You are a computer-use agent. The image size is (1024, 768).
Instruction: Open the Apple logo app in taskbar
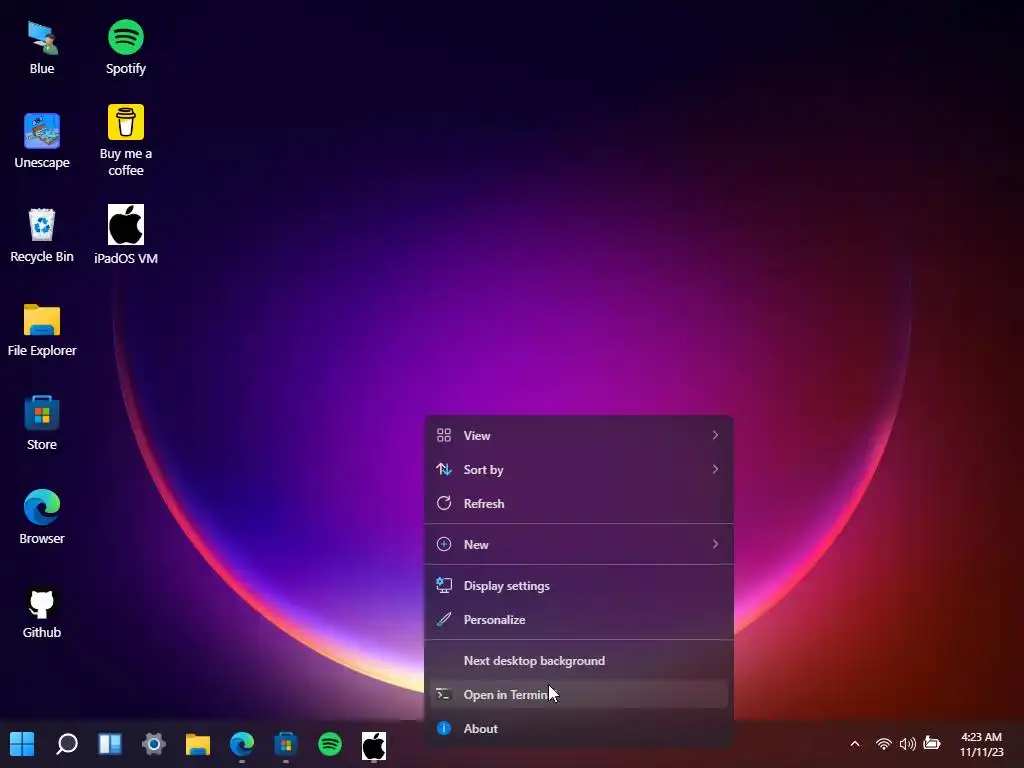pos(374,745)
